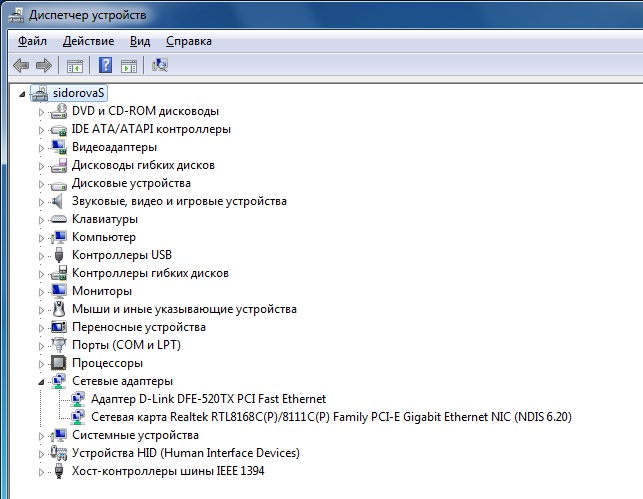Expand the Видеоадаптеры node
The height and width of the screenshot is (499, 643).
tap(41, 148)
